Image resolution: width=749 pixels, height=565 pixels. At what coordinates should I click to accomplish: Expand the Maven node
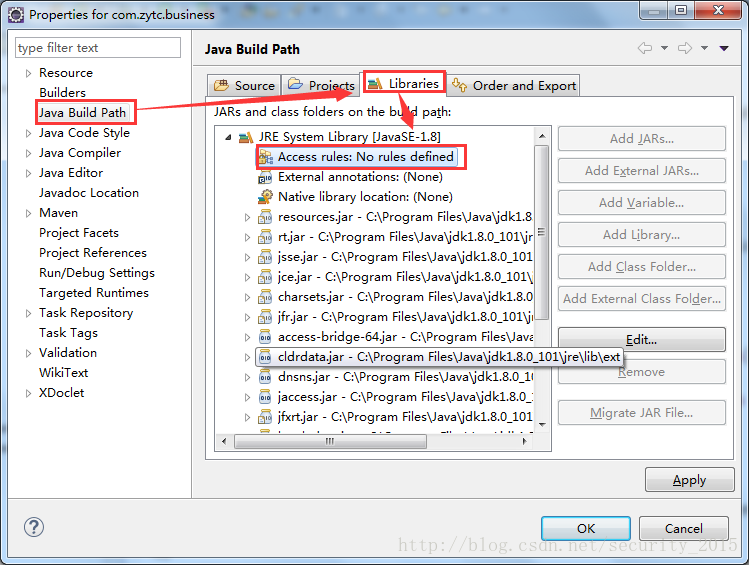pyautogui.click(x=28, y=213)
